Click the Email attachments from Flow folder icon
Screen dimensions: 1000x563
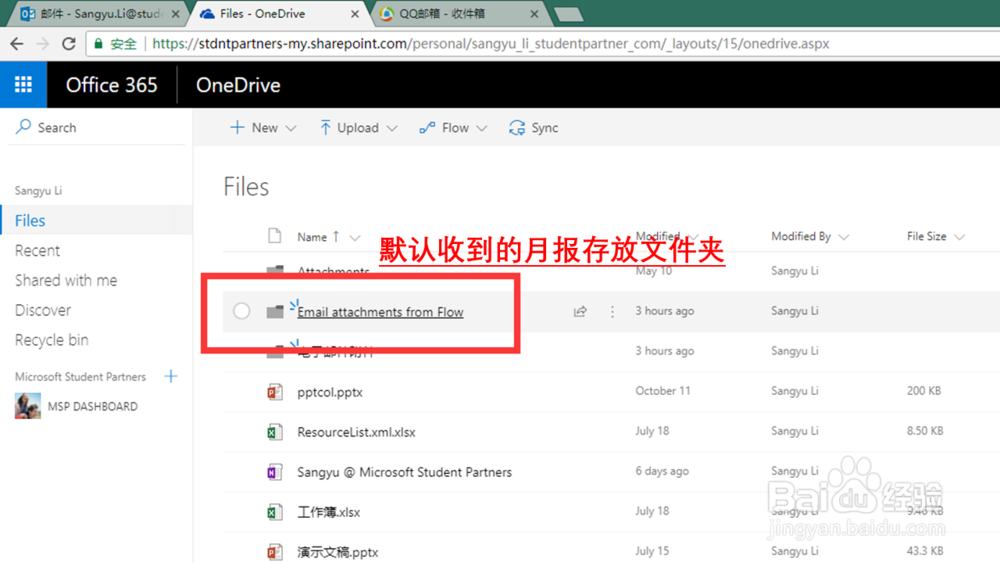click(275, 311)
